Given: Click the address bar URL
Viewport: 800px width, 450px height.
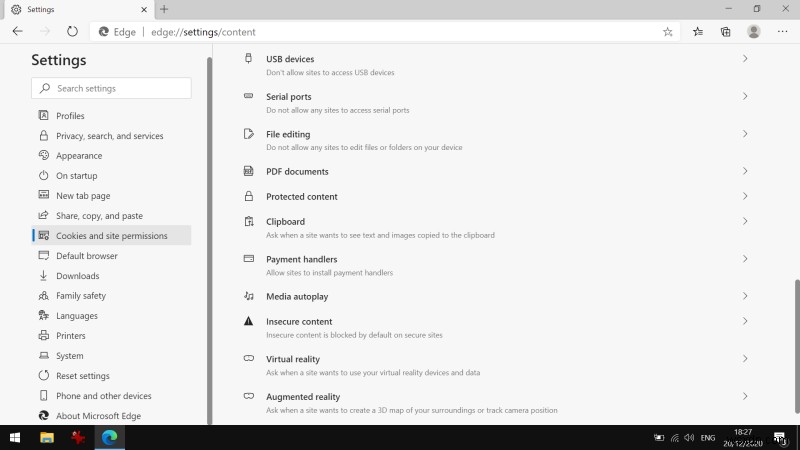Looking at the screenshot, I should point(203,32).
